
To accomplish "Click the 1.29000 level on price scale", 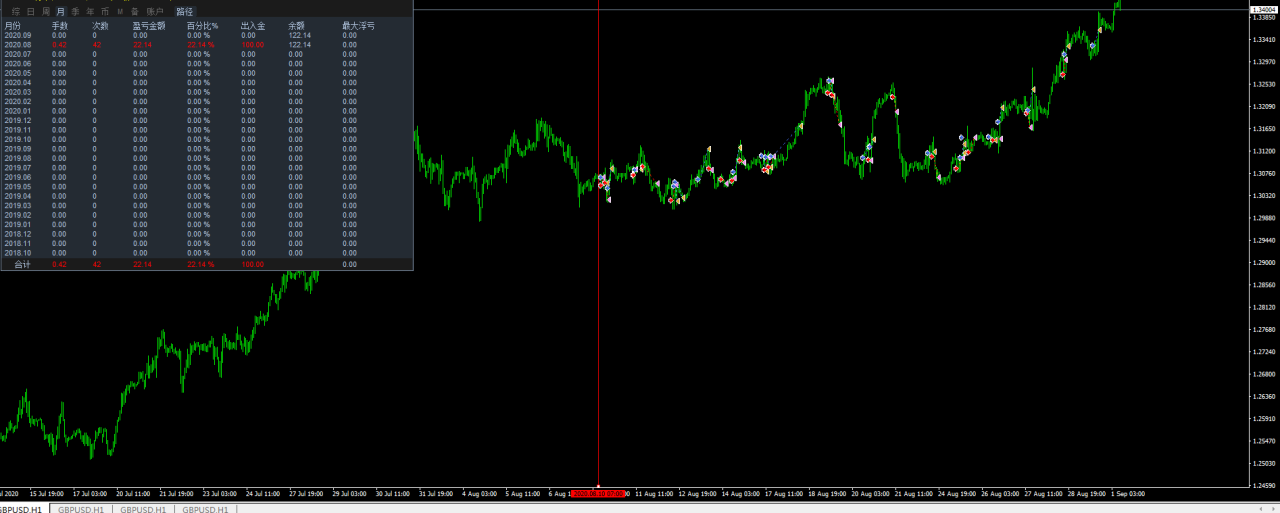I will [1264, 263].
